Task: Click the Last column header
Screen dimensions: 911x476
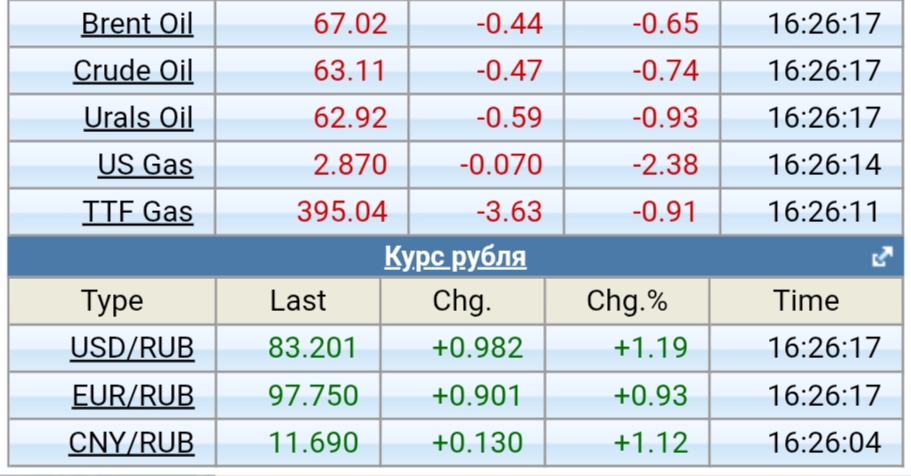Action: (298, 301)
